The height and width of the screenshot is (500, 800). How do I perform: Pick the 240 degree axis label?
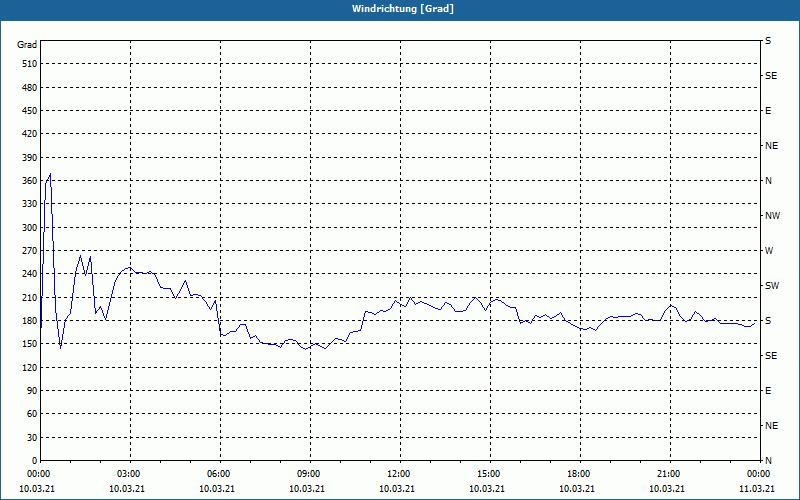point(30,274)
